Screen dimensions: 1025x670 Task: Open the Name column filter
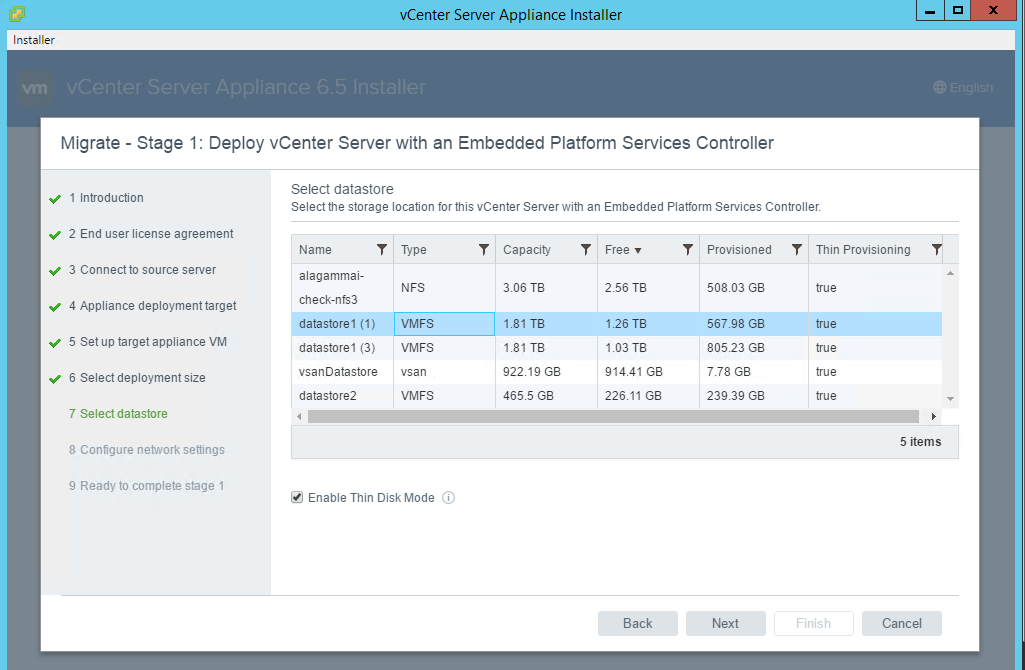pos(382,249)
